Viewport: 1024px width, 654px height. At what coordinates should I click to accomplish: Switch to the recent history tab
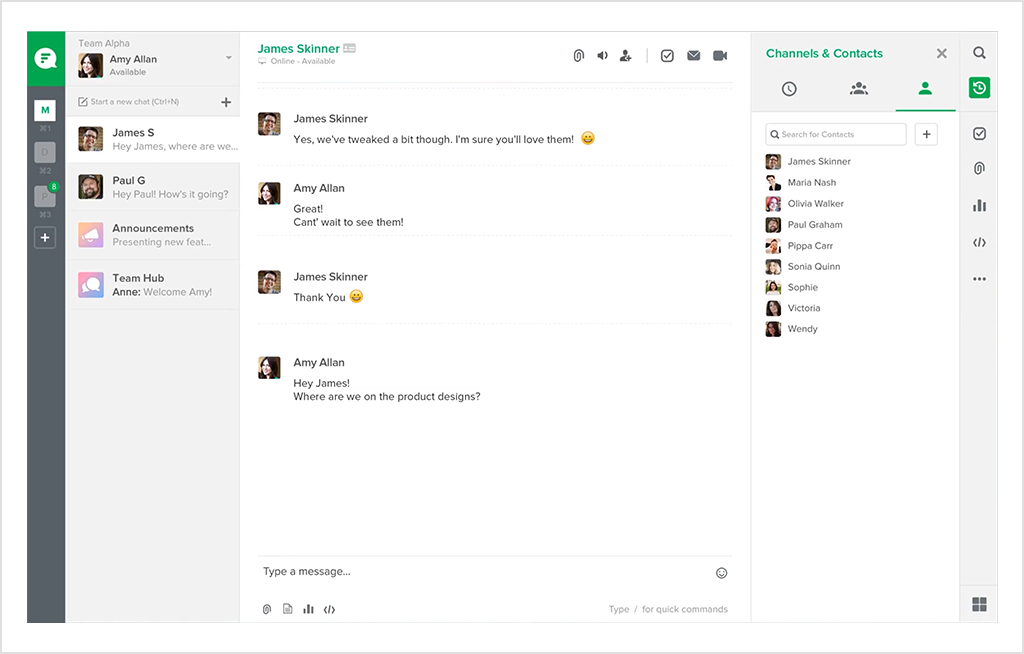pos(789,88)
